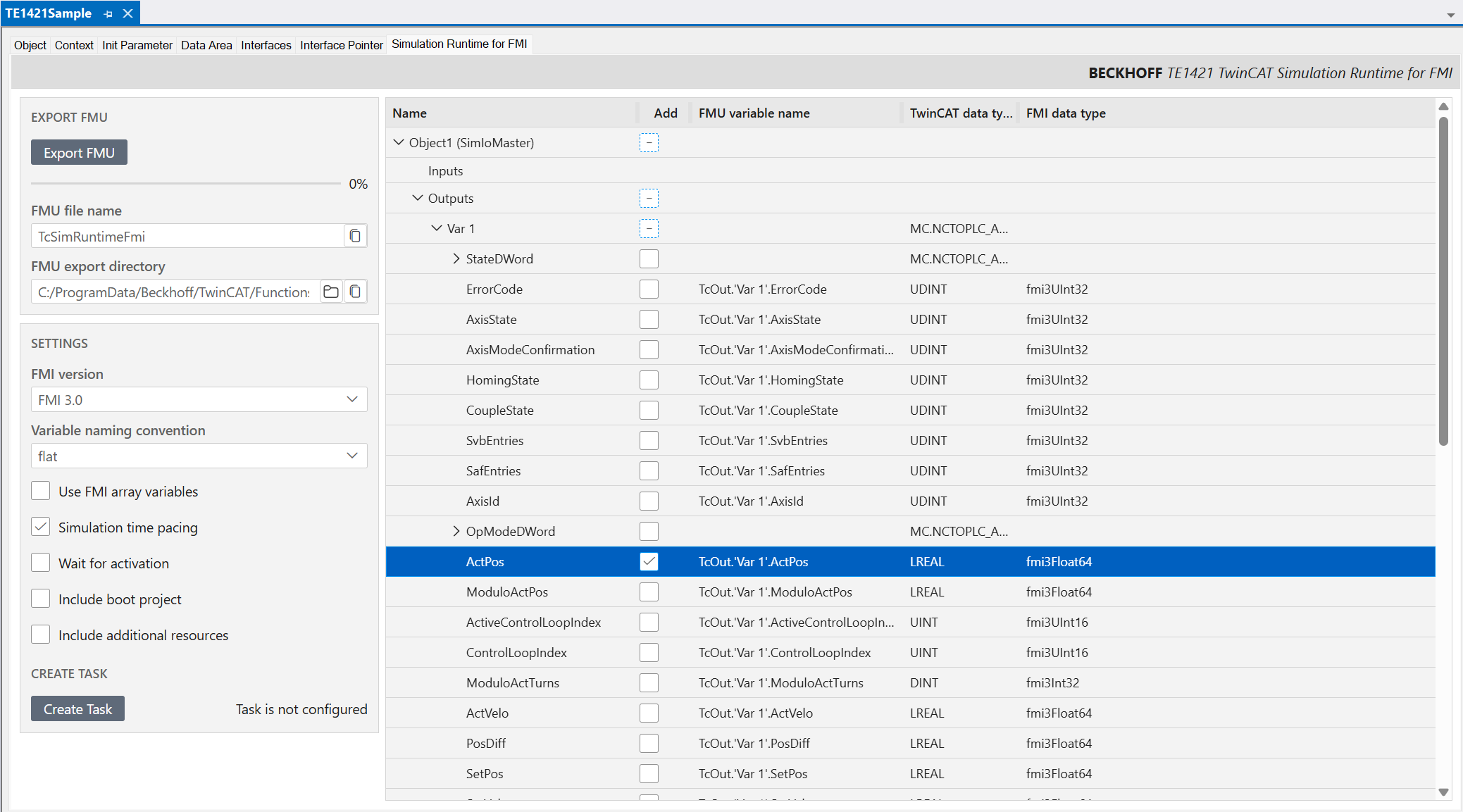Screen dimensions: 1463x812
Task: Open the Data Area tab
Action: pyautogui.click(x=206, y=45)
